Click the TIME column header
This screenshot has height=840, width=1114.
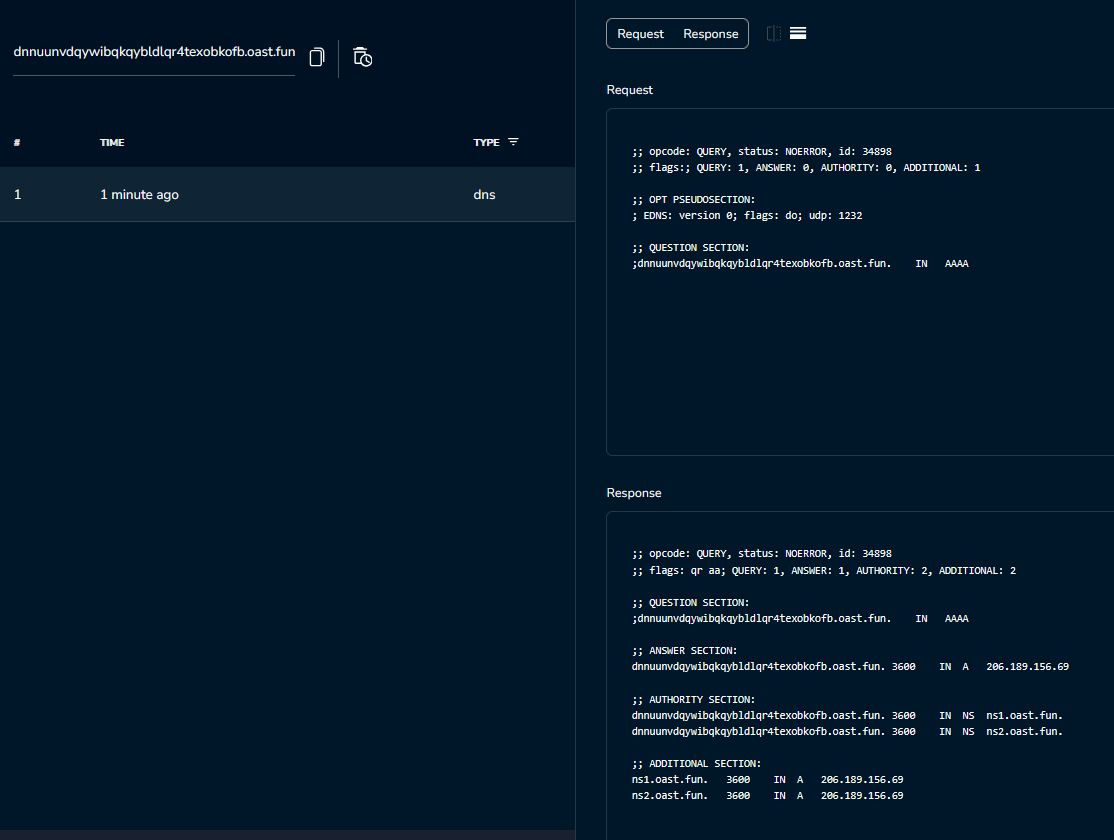112,142
